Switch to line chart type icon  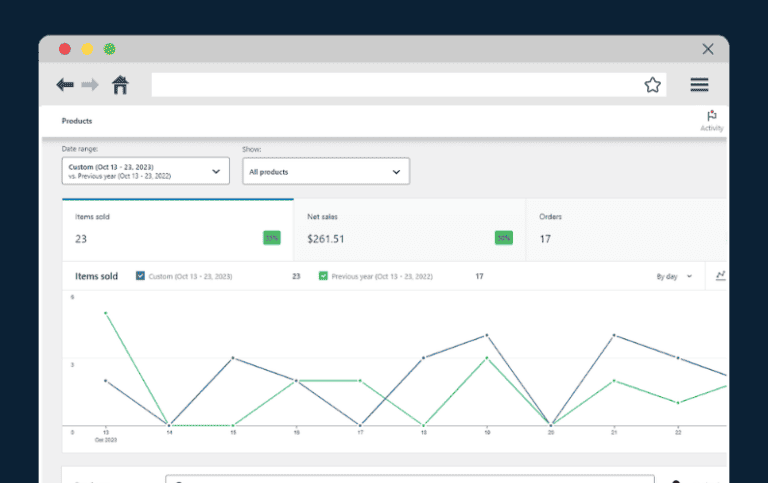[x=720, y=276]
